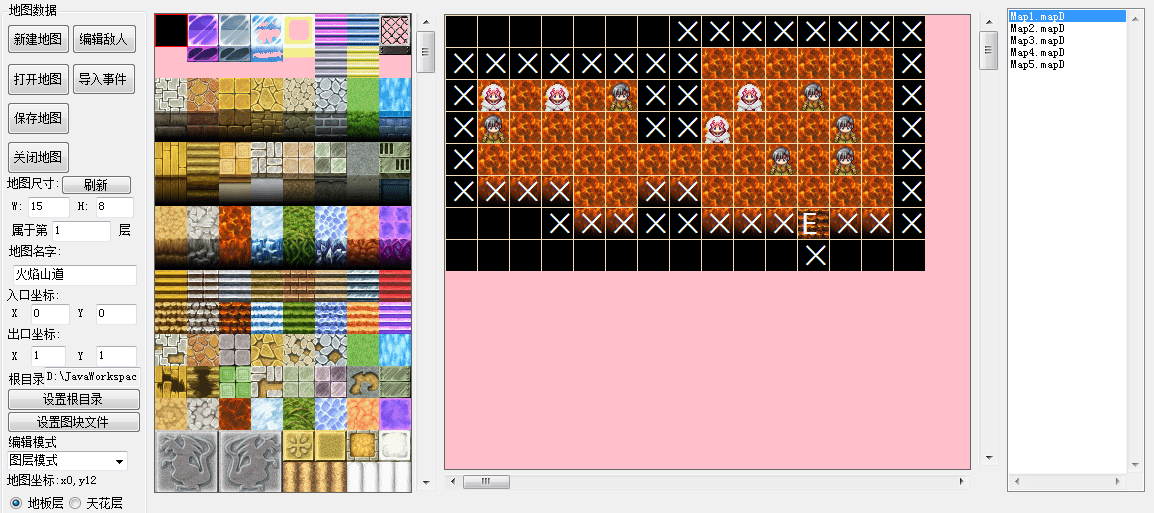Screen dimensions: 1154x513
Task: Select the black empty tile in palette
Action: point(171,30)
